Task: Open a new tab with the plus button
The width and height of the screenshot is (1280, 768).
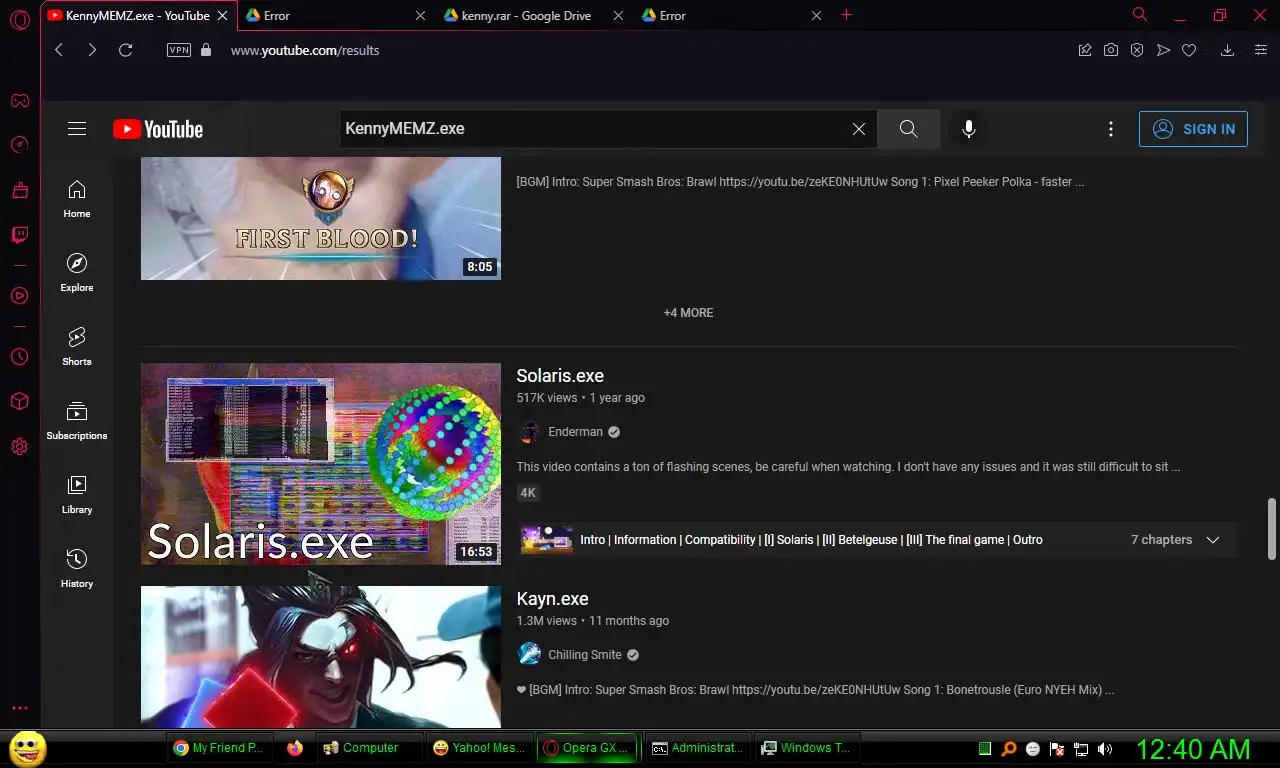Action: pos(847,15)
